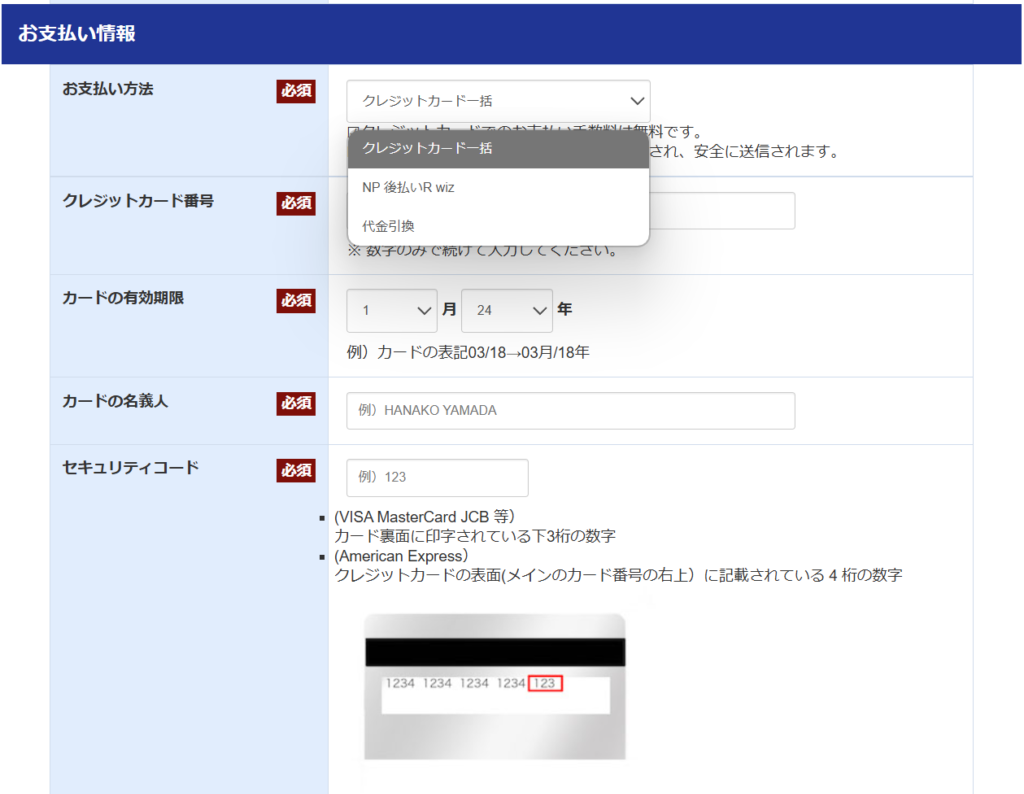This screenshot has height=794, width=1024.
Task: Focus the HANAKO YAMADA cardholder name field
Action: click(570, 410)
